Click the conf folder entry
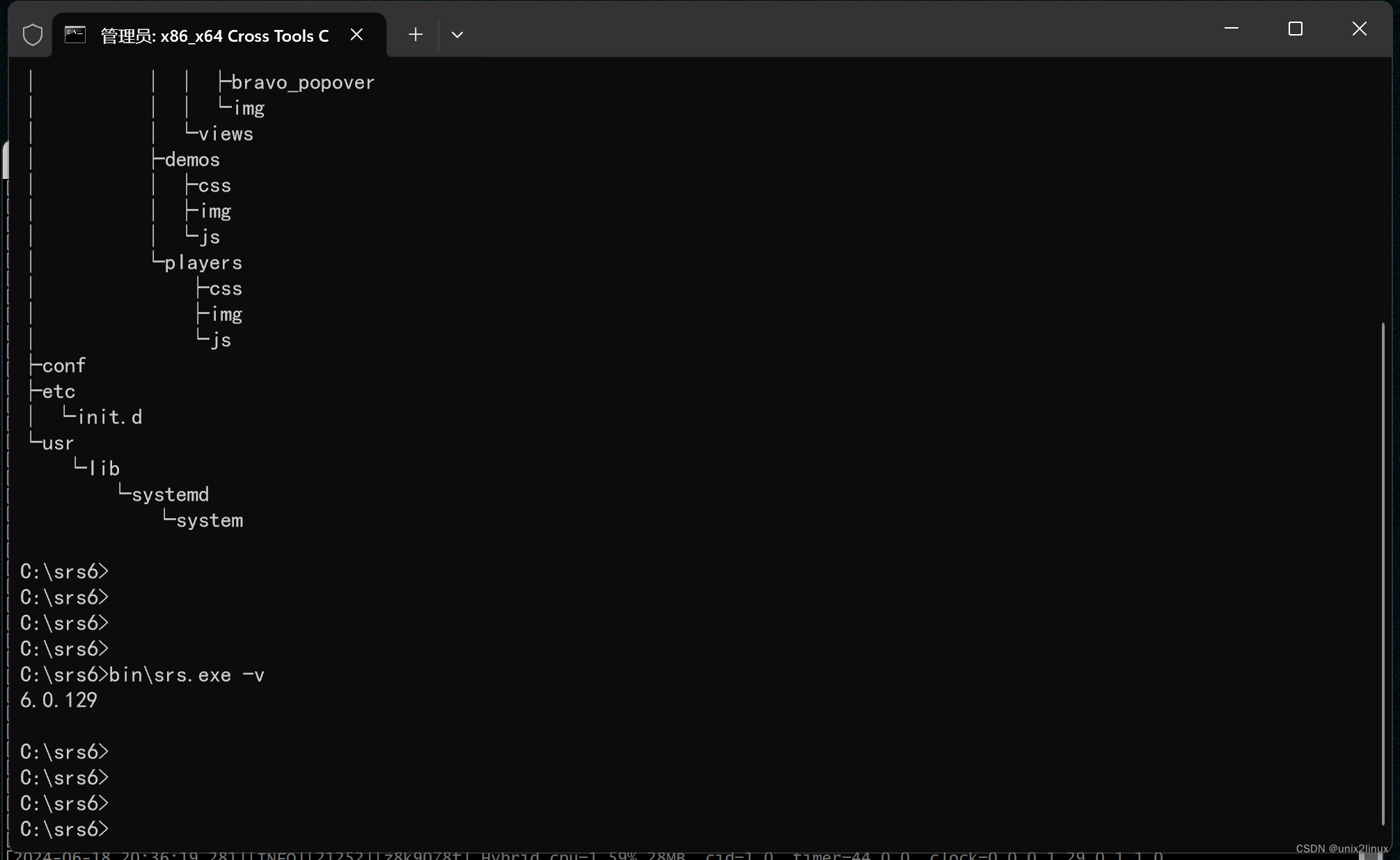The height and width of the screenshot is (860, 1400). [x=64, y=366]
